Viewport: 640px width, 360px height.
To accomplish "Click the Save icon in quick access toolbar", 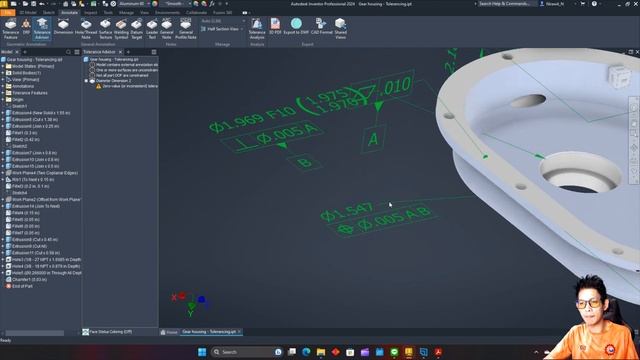I will 33,4.
